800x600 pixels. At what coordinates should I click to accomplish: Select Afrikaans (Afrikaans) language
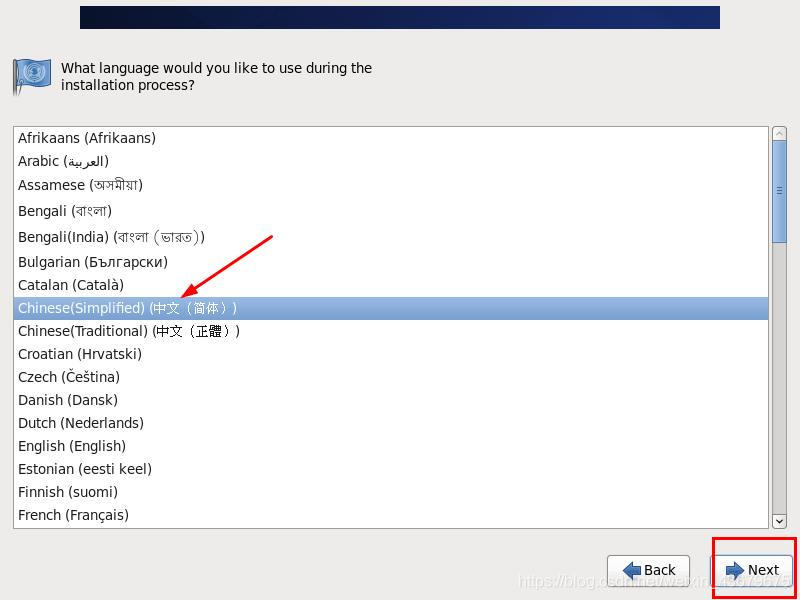click(390, 138)
